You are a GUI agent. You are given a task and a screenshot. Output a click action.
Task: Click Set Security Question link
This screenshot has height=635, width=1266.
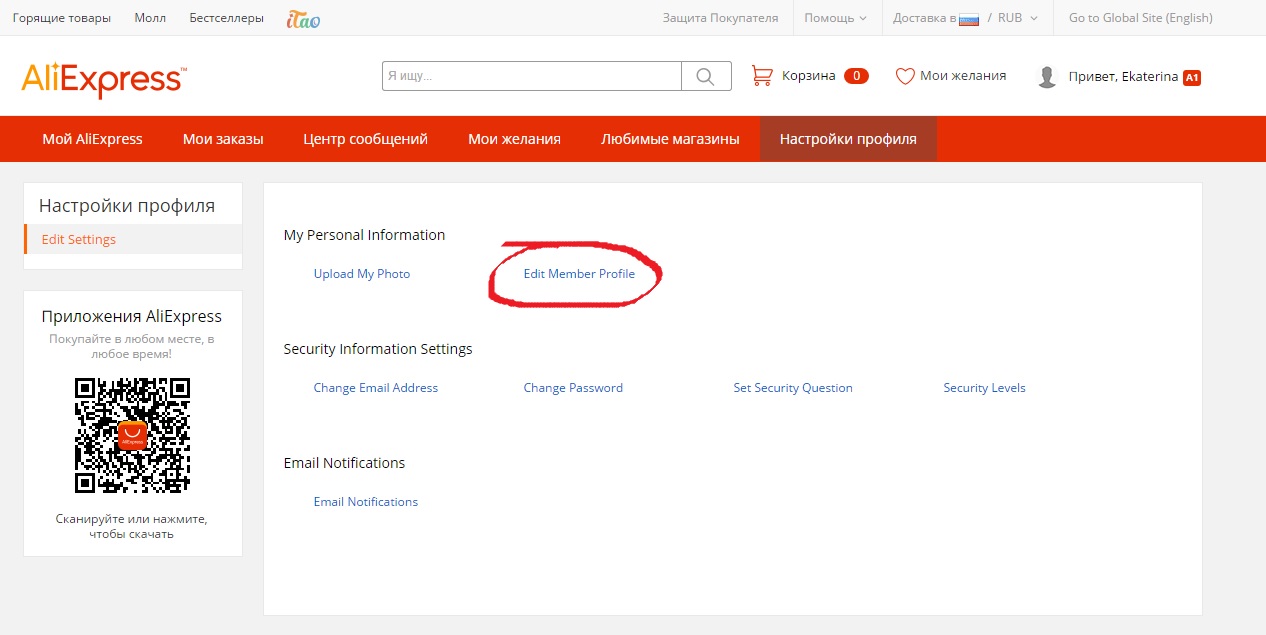click(x=793, y=388)
